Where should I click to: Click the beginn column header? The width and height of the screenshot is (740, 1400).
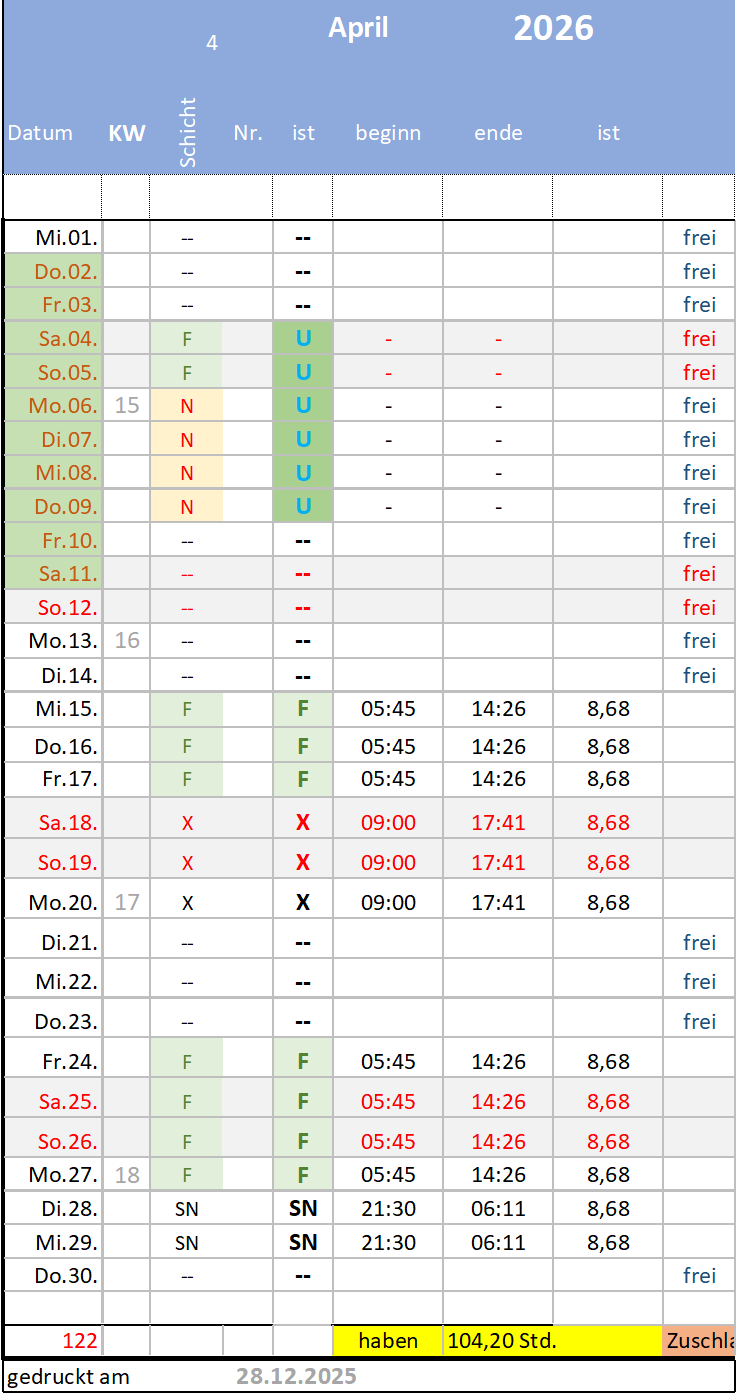point(388,133)
